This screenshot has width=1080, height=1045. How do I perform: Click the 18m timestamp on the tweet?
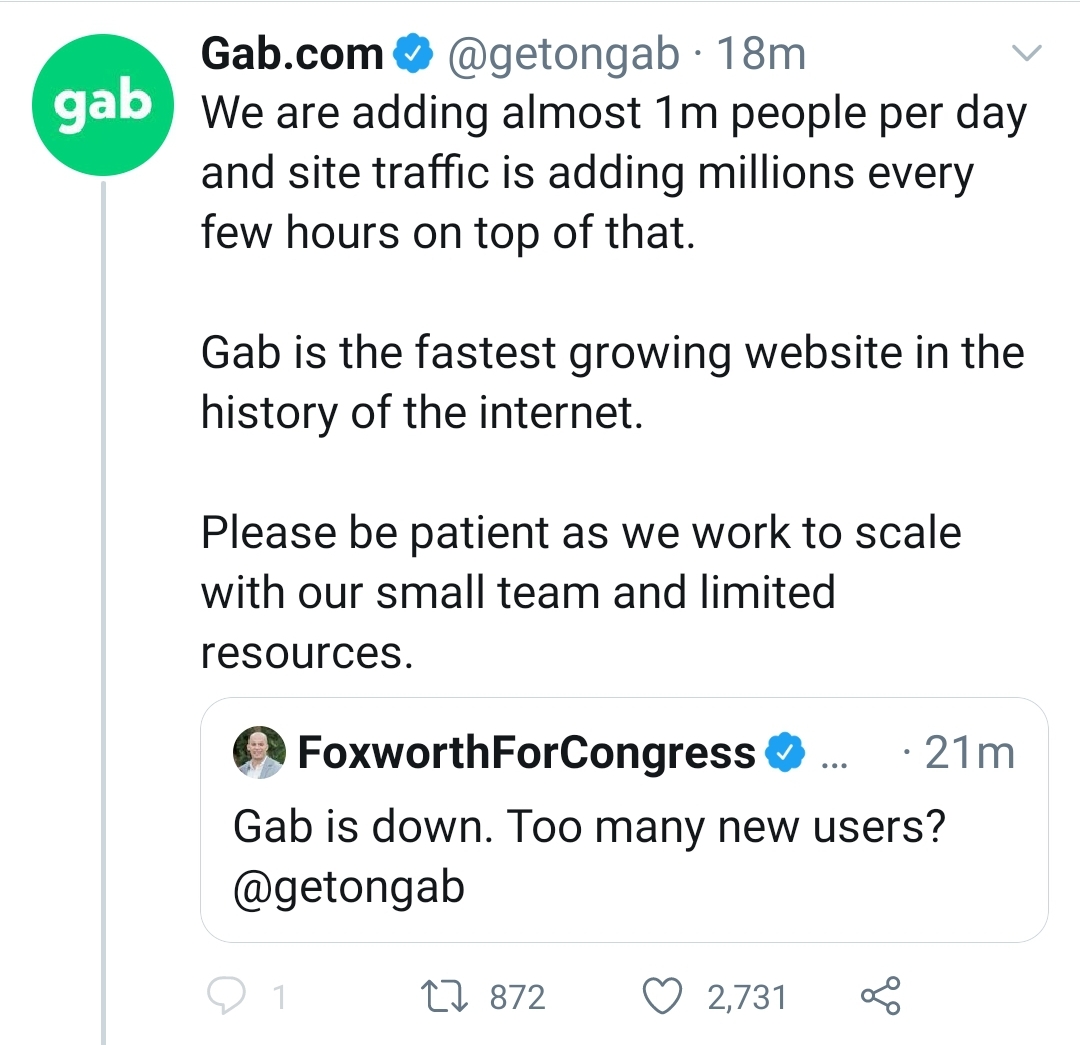coord(763,53)
